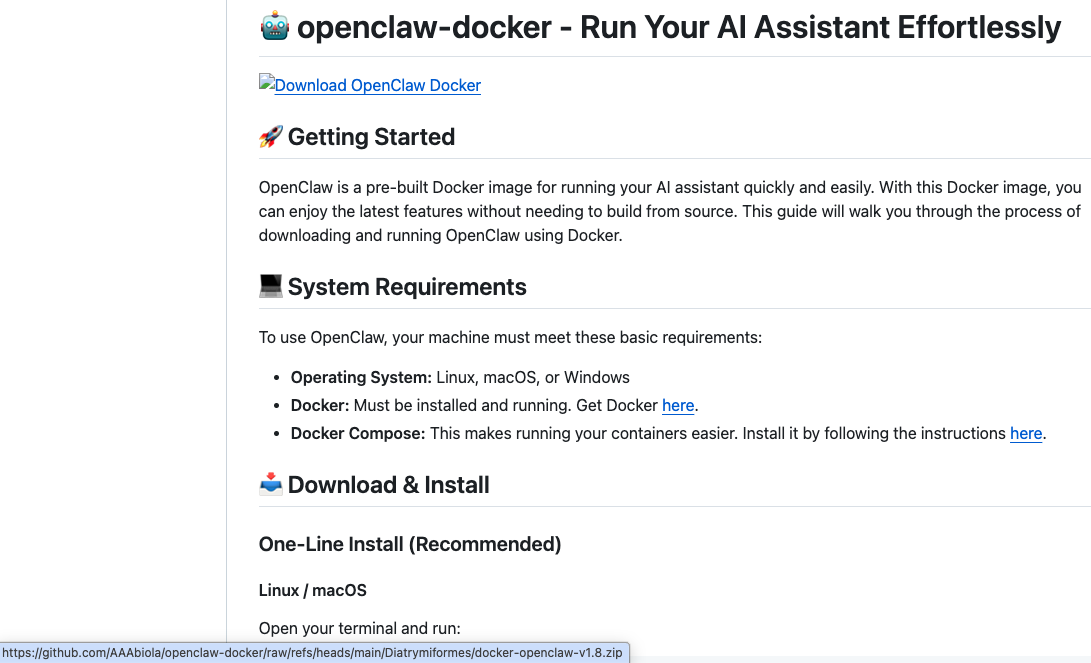Viewport: 1091px width, 663px height.
Task: Click the laptop emoji beside System Requirements
Action: (271, 286)
